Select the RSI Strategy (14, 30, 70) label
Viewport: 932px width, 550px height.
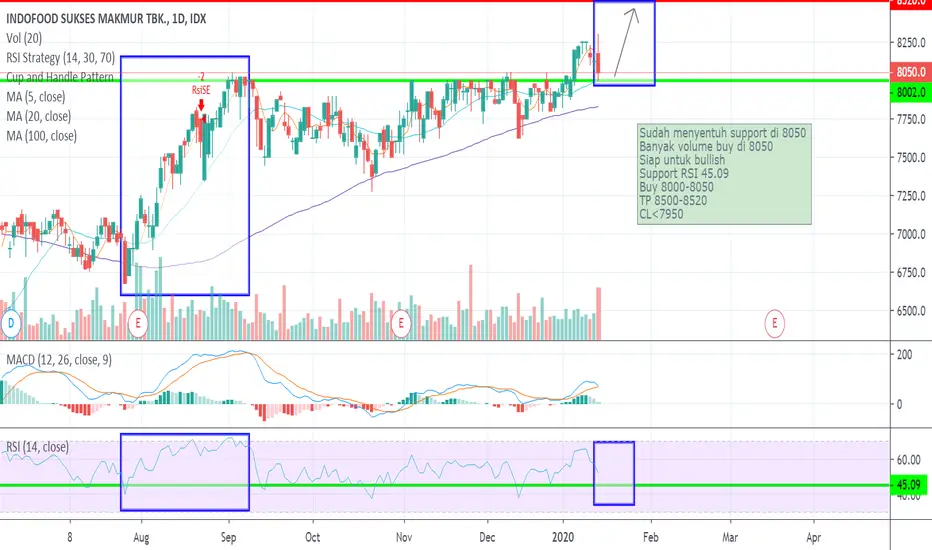click(61, 58)
